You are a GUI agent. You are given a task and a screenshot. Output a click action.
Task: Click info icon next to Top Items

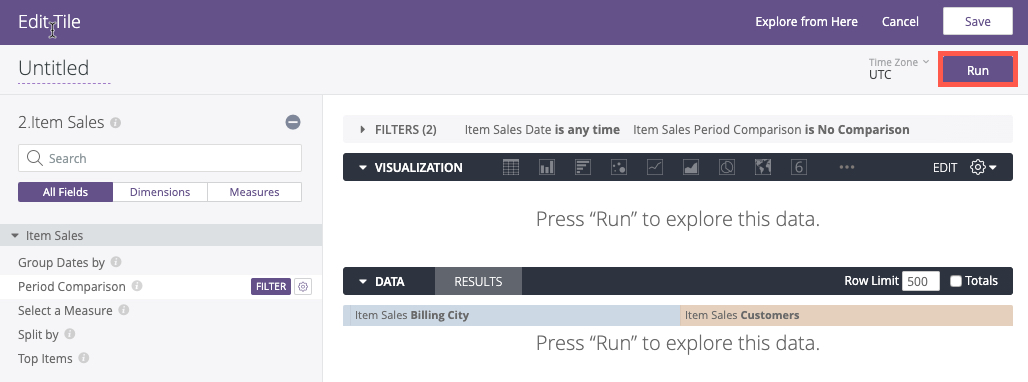pos(84,358)
